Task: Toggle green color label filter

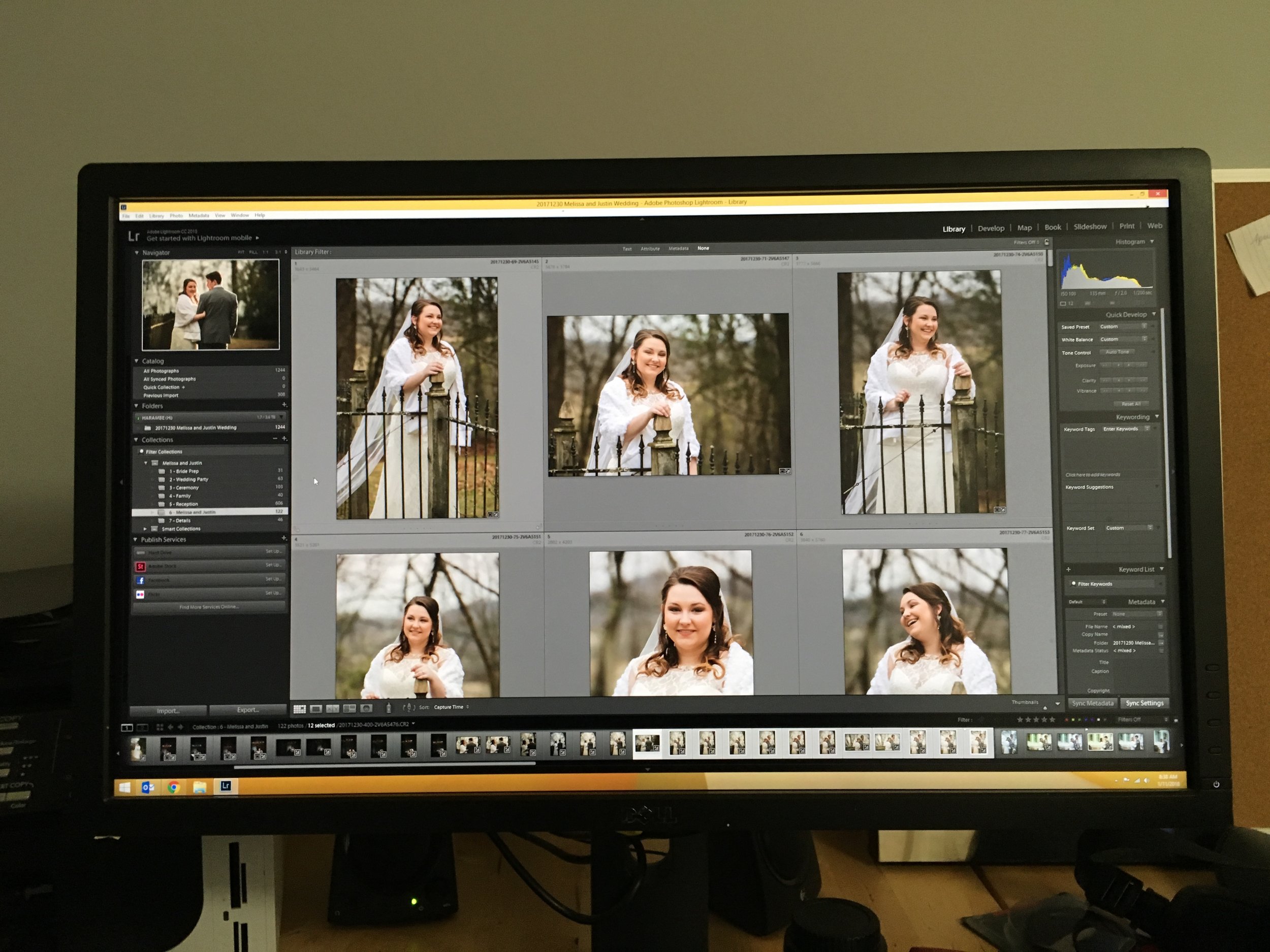Action: coord(1079,719)
